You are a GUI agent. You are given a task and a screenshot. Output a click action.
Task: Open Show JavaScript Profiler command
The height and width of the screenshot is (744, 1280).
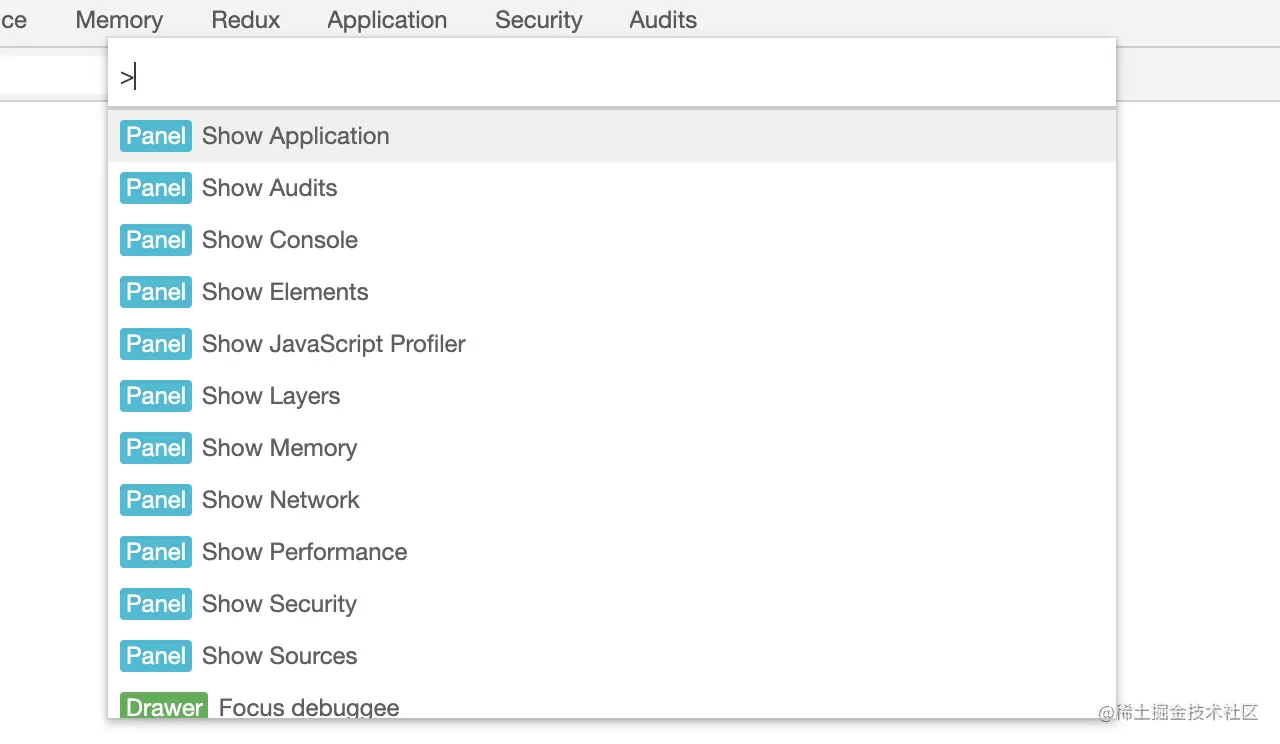[334, 344]
